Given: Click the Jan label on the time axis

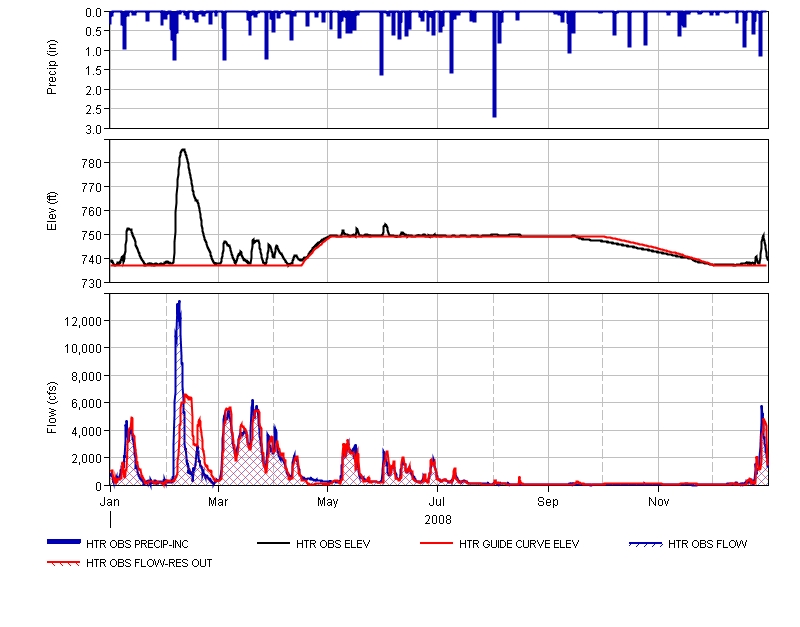Looking at the screenshot, I should click(110, 502).
